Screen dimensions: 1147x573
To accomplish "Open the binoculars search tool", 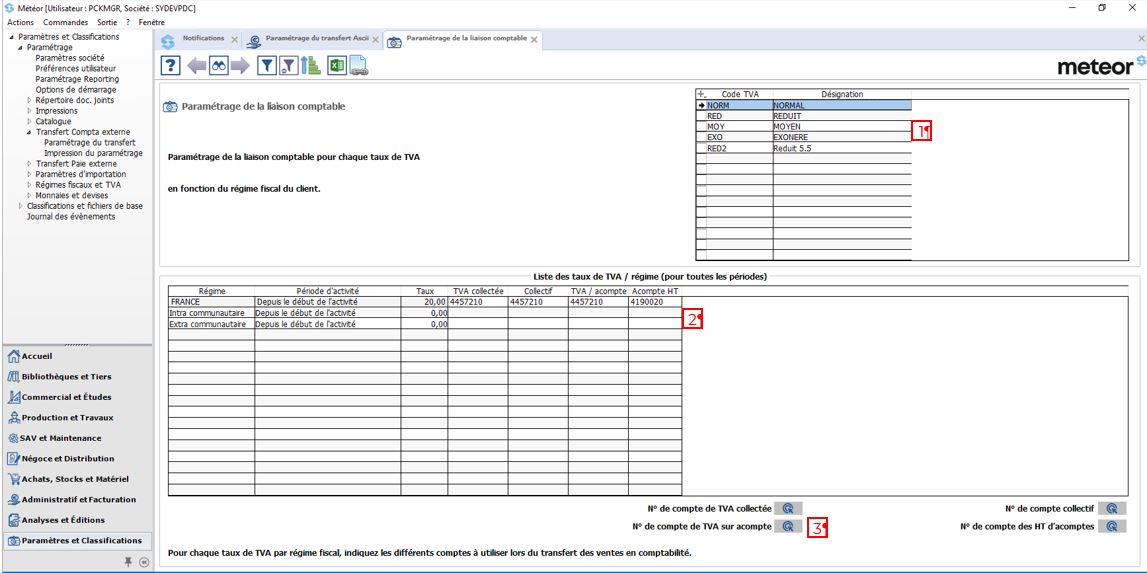I will 219,66.
